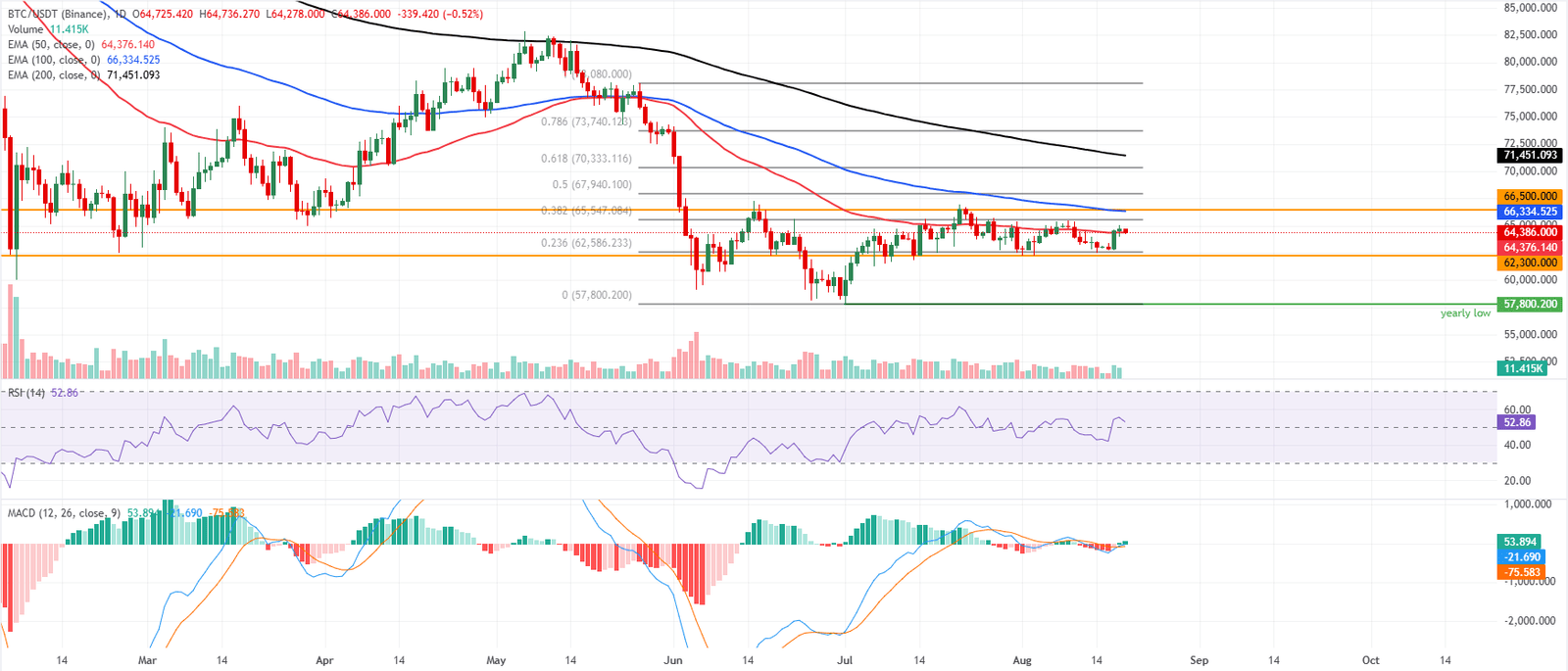Click the orange -75.583 signal value label

pyautogui.click(x=1522, y=572)
